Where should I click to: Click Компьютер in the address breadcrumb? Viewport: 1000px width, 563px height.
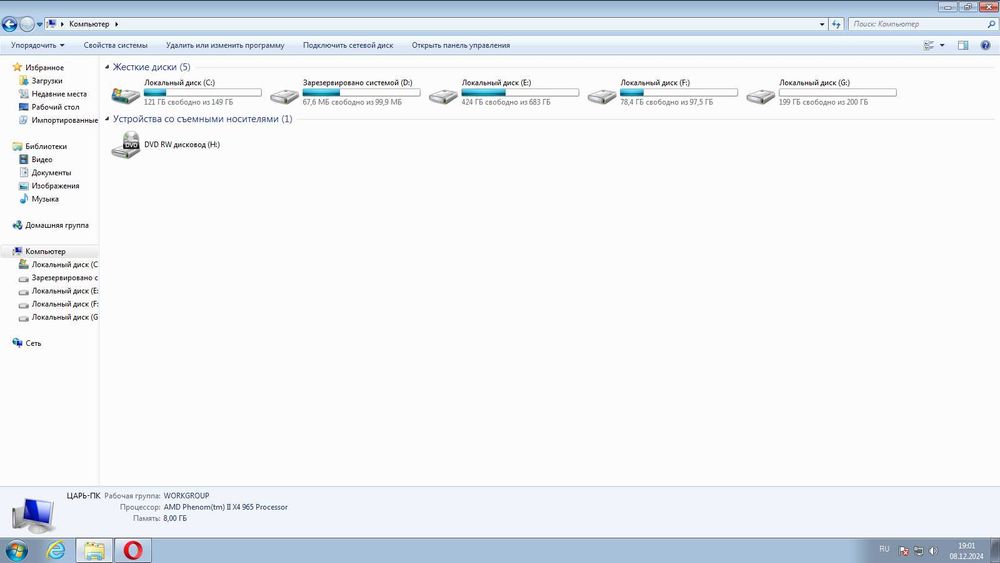tap(89, 24)
